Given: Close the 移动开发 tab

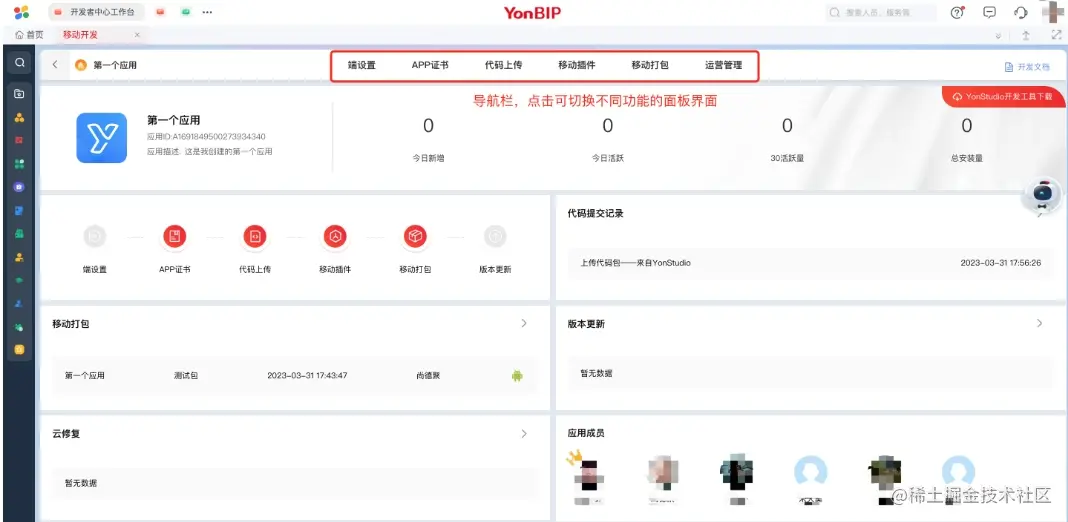Looking at the screenshot, I should [137, 35].
